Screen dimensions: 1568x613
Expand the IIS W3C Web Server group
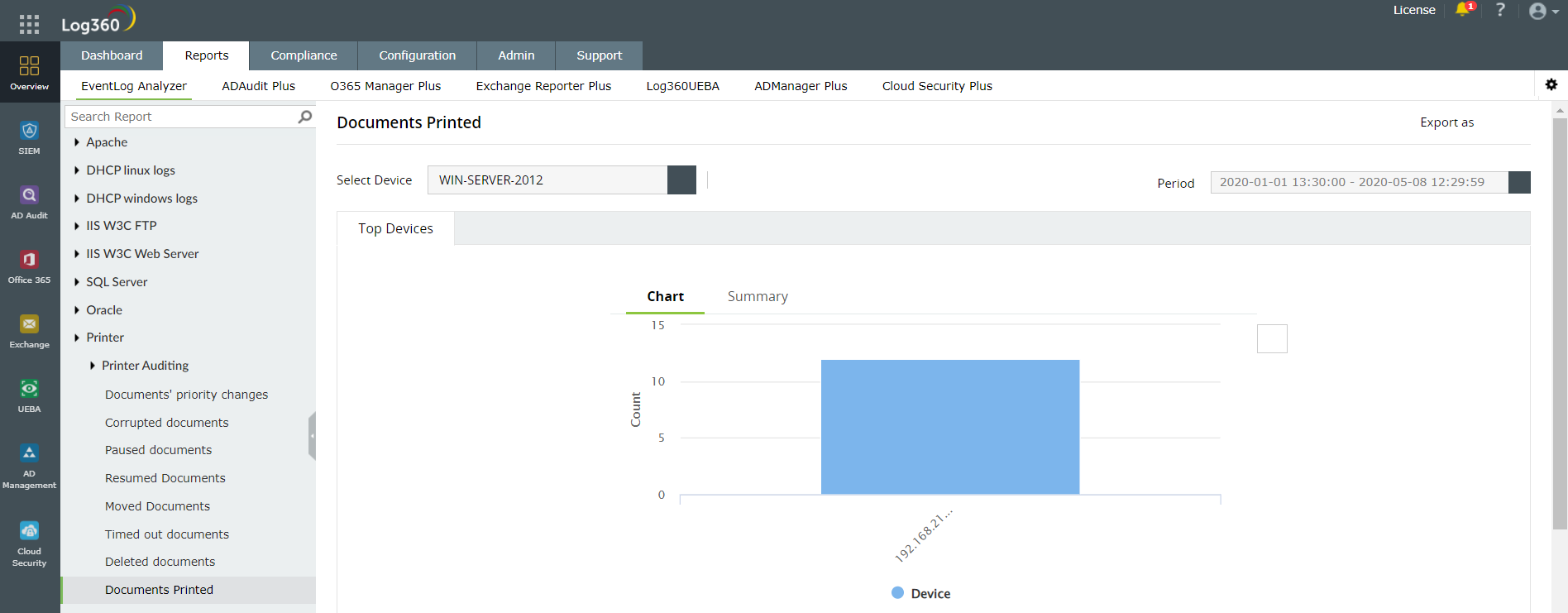(x=77, y=254)
